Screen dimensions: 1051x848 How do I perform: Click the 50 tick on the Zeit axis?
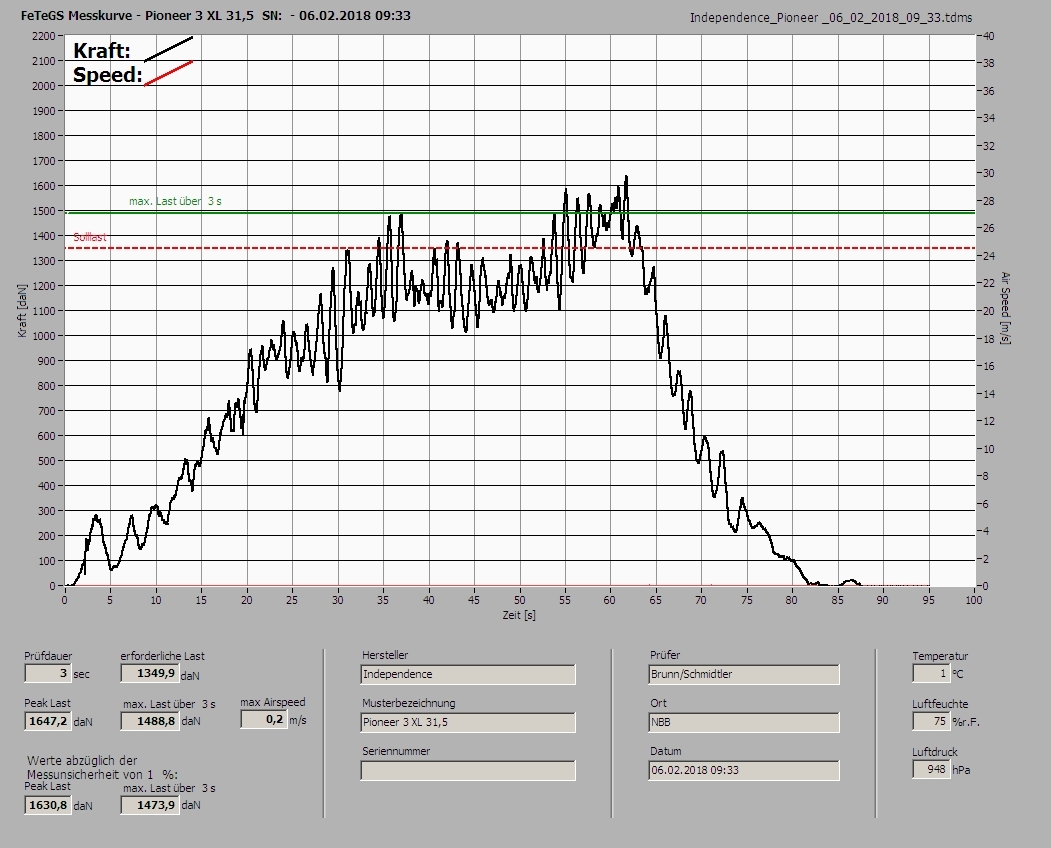point(519,600)
